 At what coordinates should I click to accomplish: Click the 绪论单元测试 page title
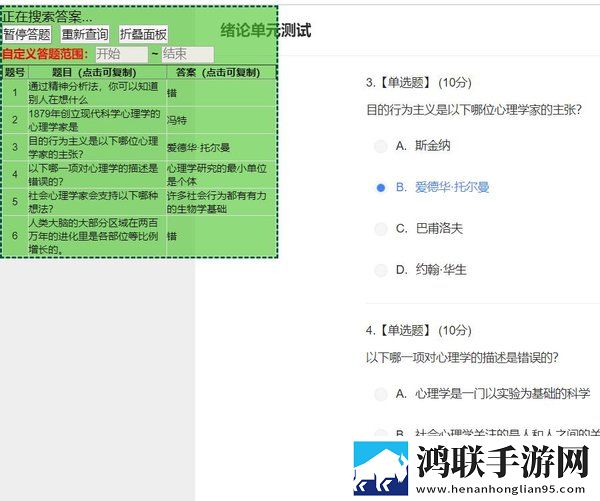266,30
